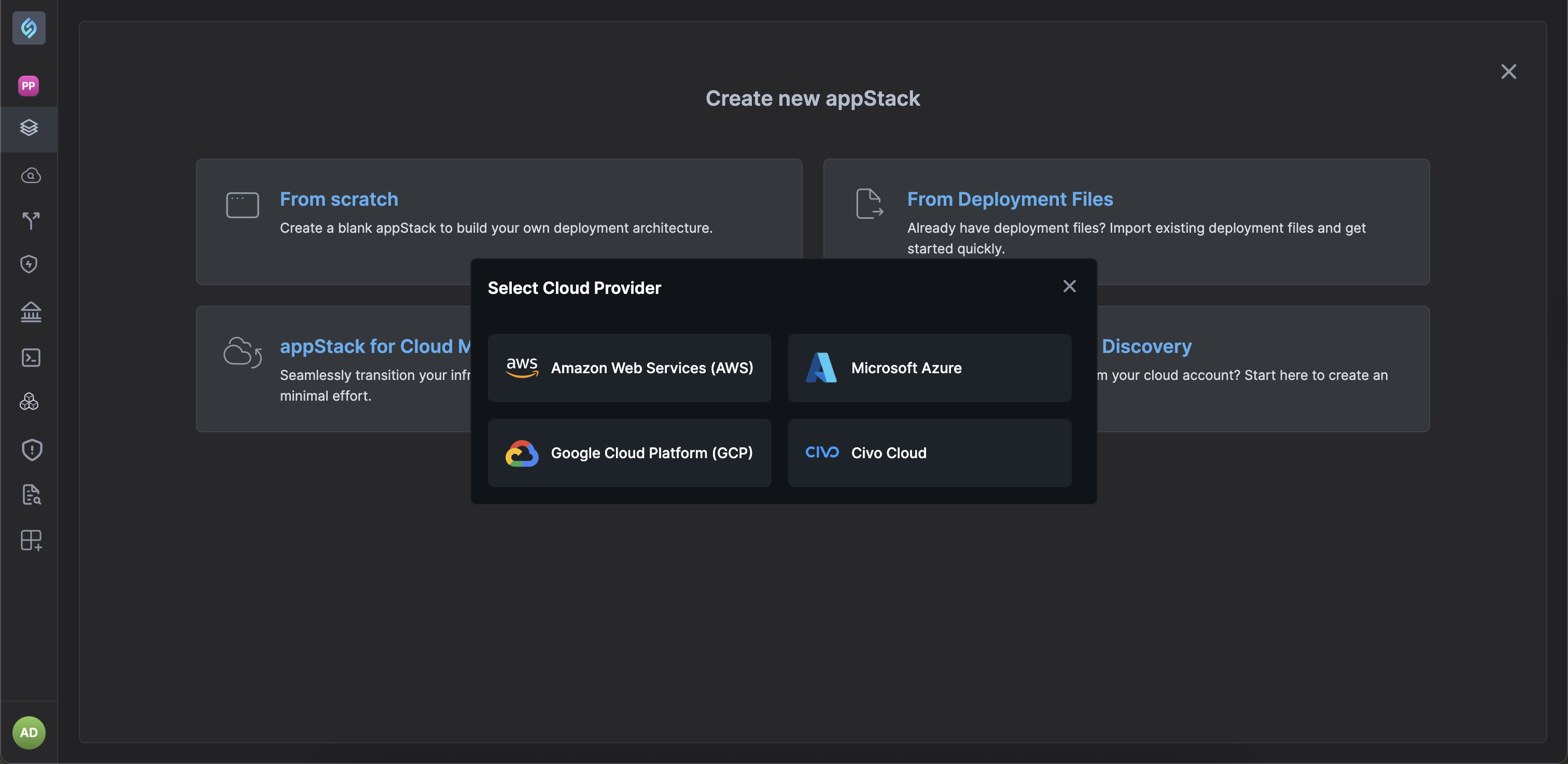Viewport: 1568px width, 764px height.
Task: Open the stacked cubes sidebar icon
Action: 29,402
